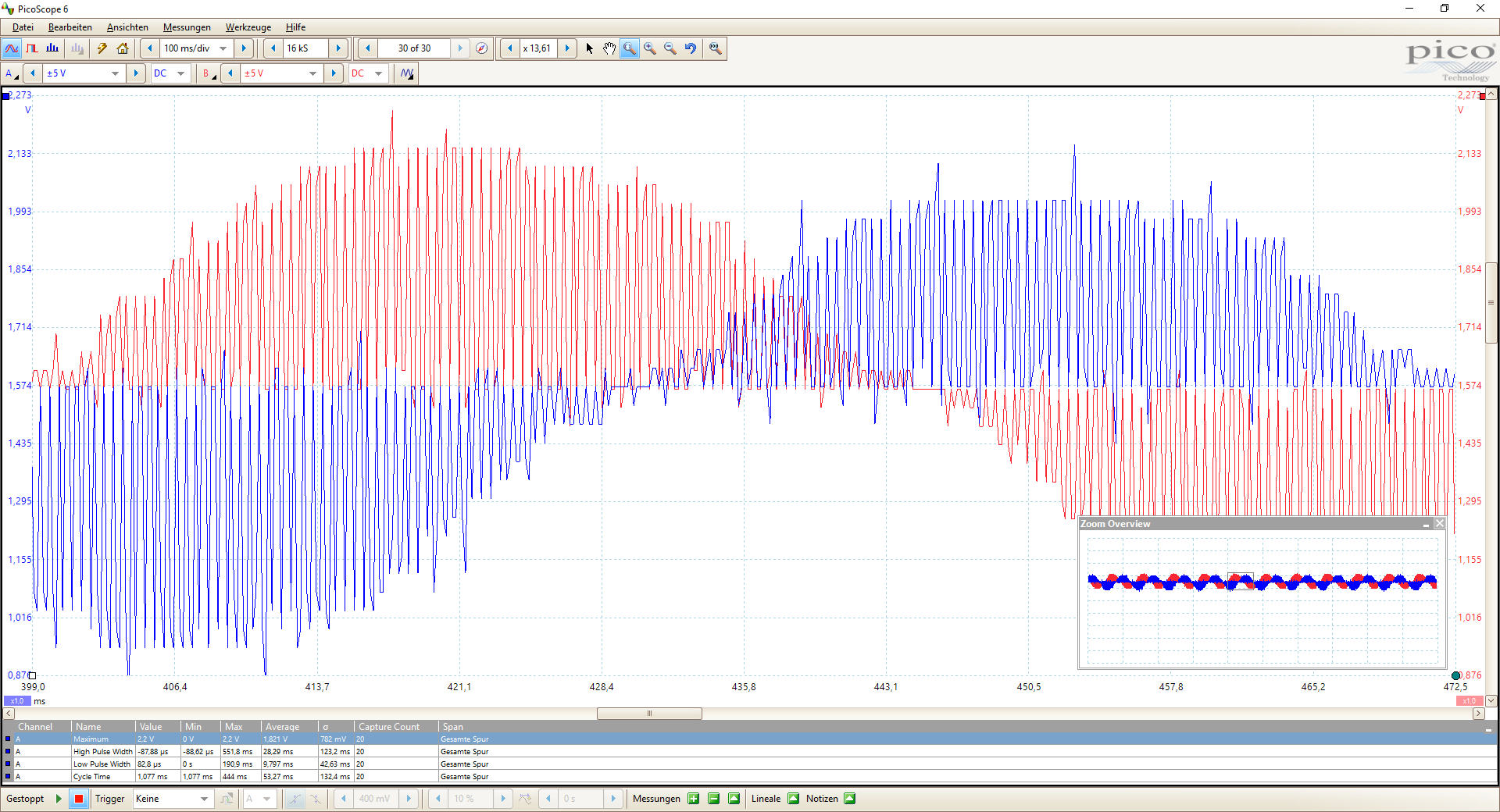
Task: Open the Ansichten menu
Action: point(127,27)
